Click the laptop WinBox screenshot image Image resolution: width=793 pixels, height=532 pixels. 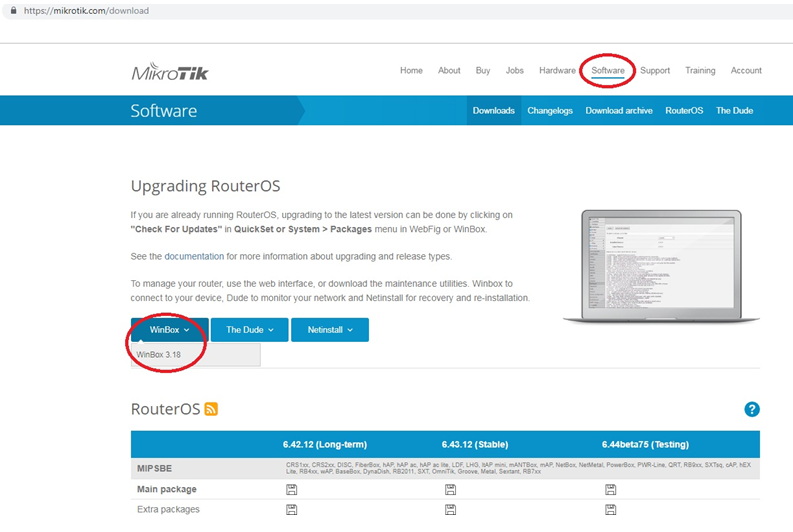pos(651,264)
